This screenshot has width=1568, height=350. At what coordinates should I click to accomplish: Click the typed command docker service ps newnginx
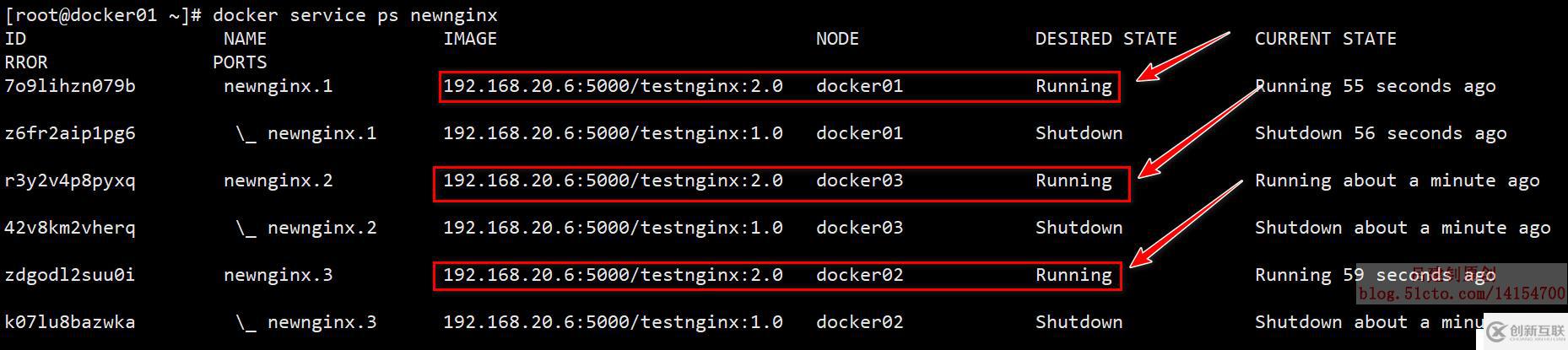coord(354,15)
